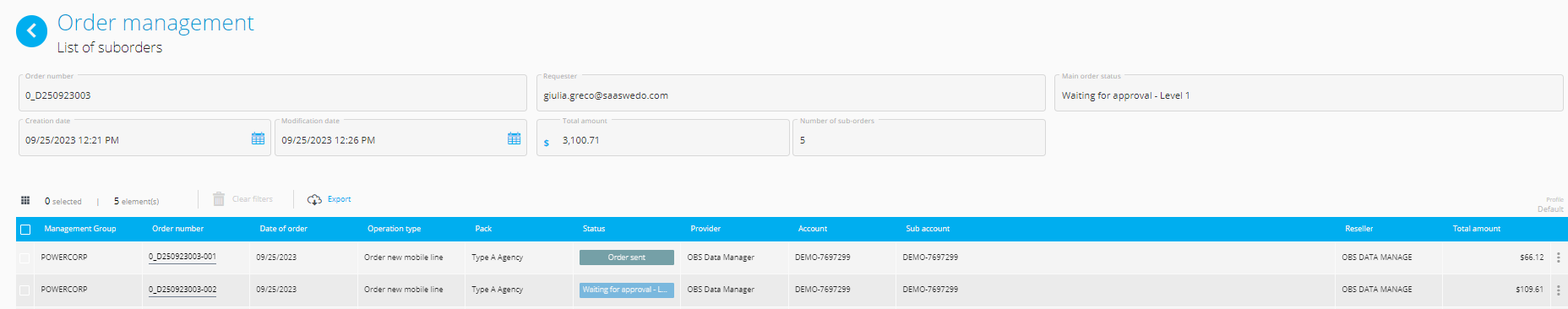This screenshot has width=1568, height=309.
Task: Open suborder link 0_D250923003-001
Action: (182, 257)
